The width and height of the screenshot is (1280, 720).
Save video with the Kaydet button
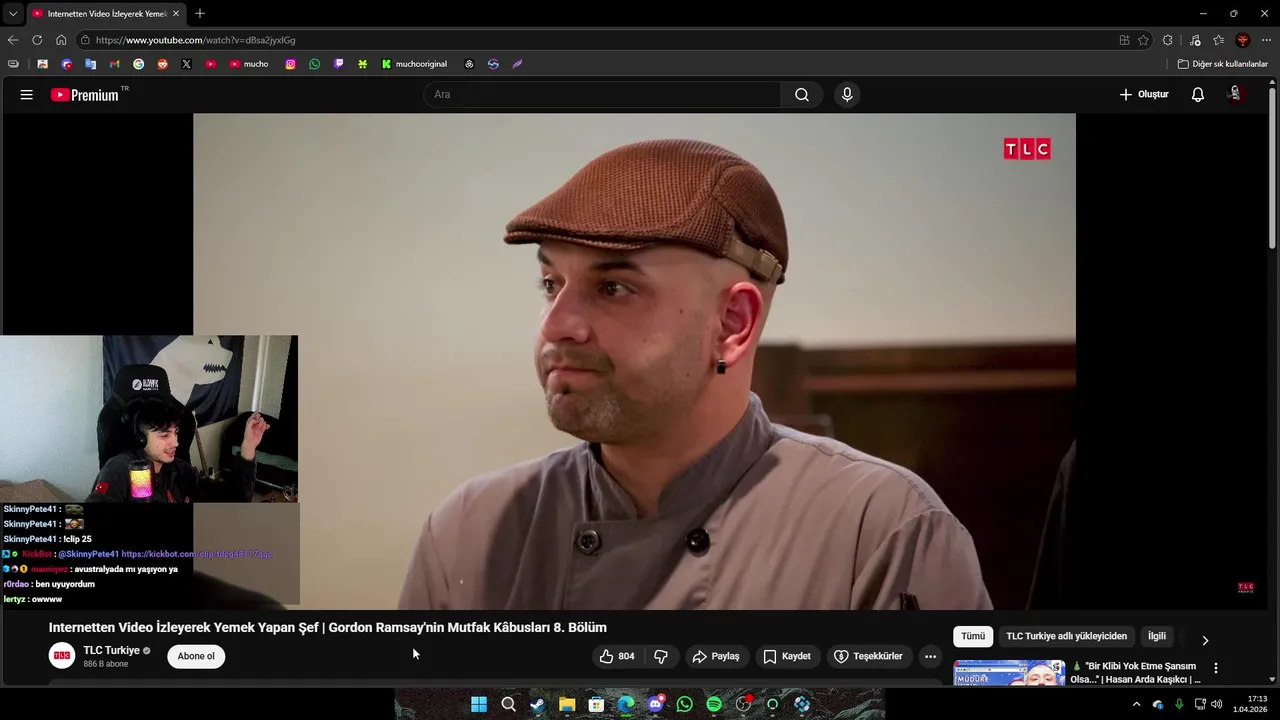(787, 656)
